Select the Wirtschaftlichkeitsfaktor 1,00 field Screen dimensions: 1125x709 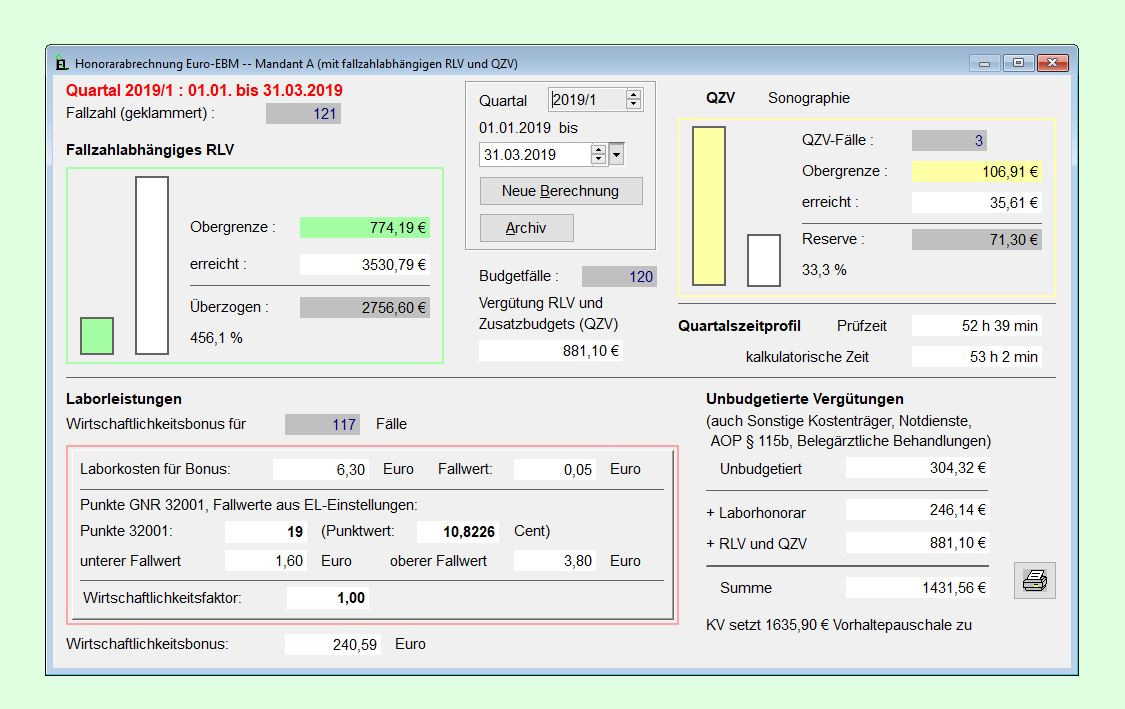click(x=327, y=598)
